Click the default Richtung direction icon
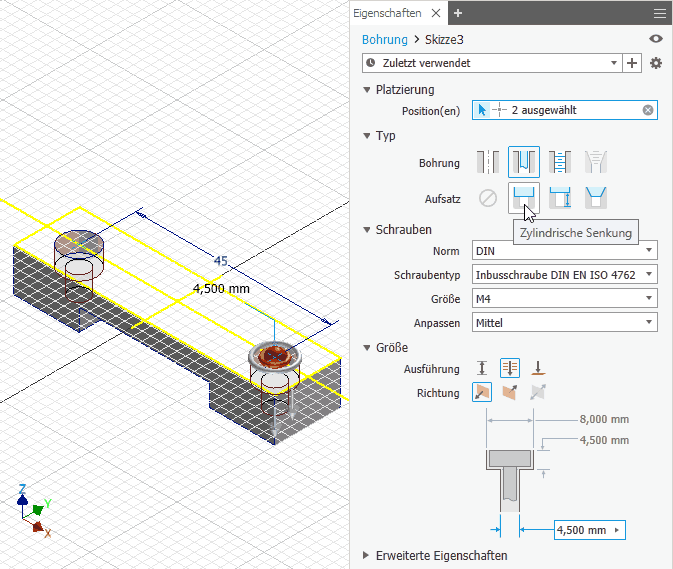Screen dimensions: 673x569 click(x=482, y=393)
